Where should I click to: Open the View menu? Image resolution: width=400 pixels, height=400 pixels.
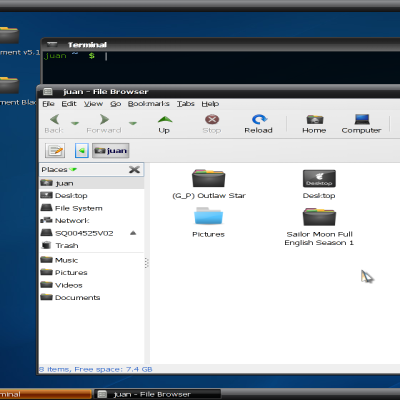(93, 104)
